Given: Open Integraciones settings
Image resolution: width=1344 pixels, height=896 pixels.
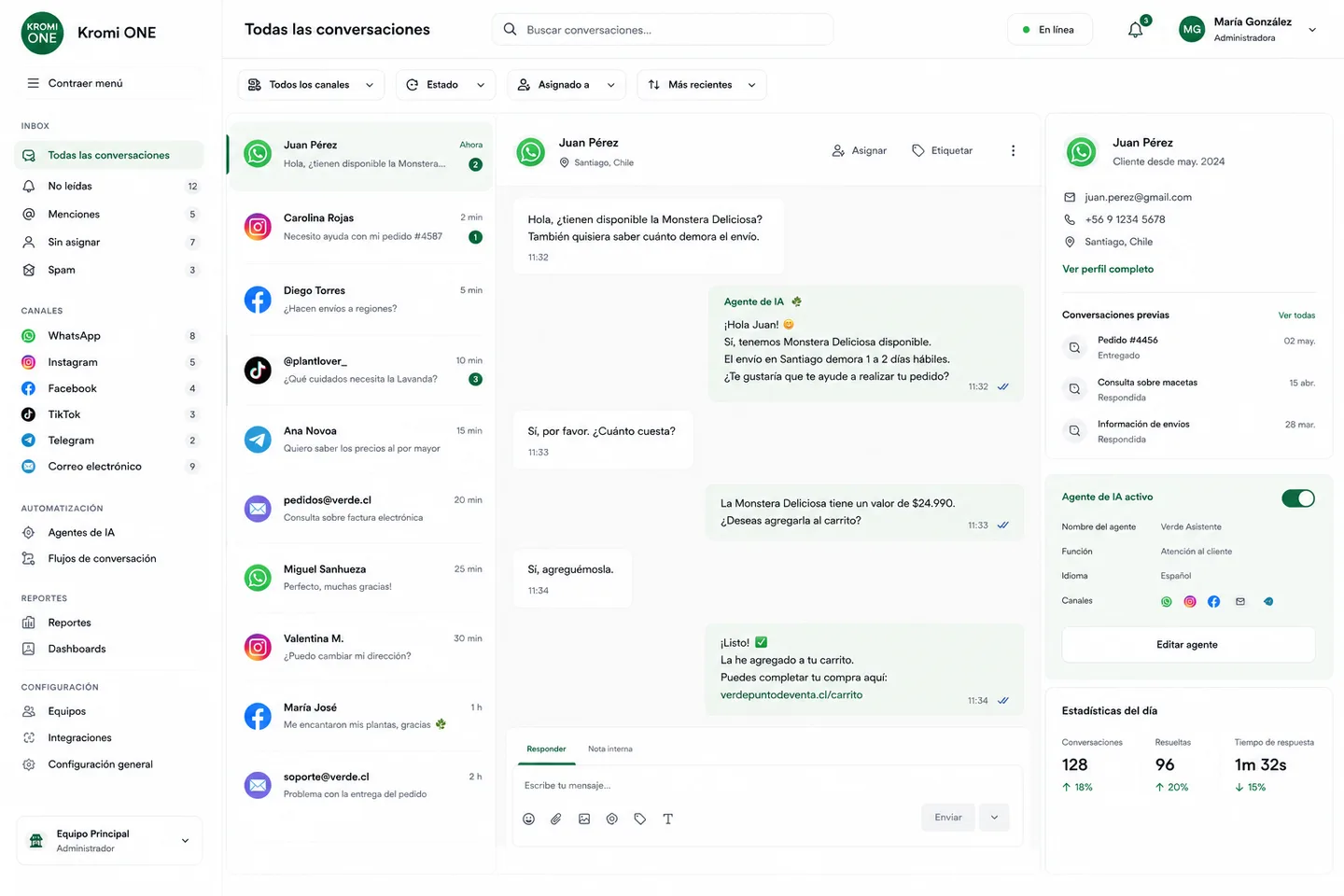Looking at the screenshot, I should [x=110, y=737].
